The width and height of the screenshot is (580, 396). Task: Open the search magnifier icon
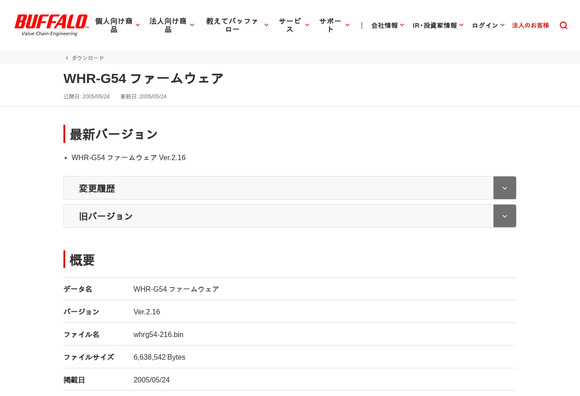(563, 25)
